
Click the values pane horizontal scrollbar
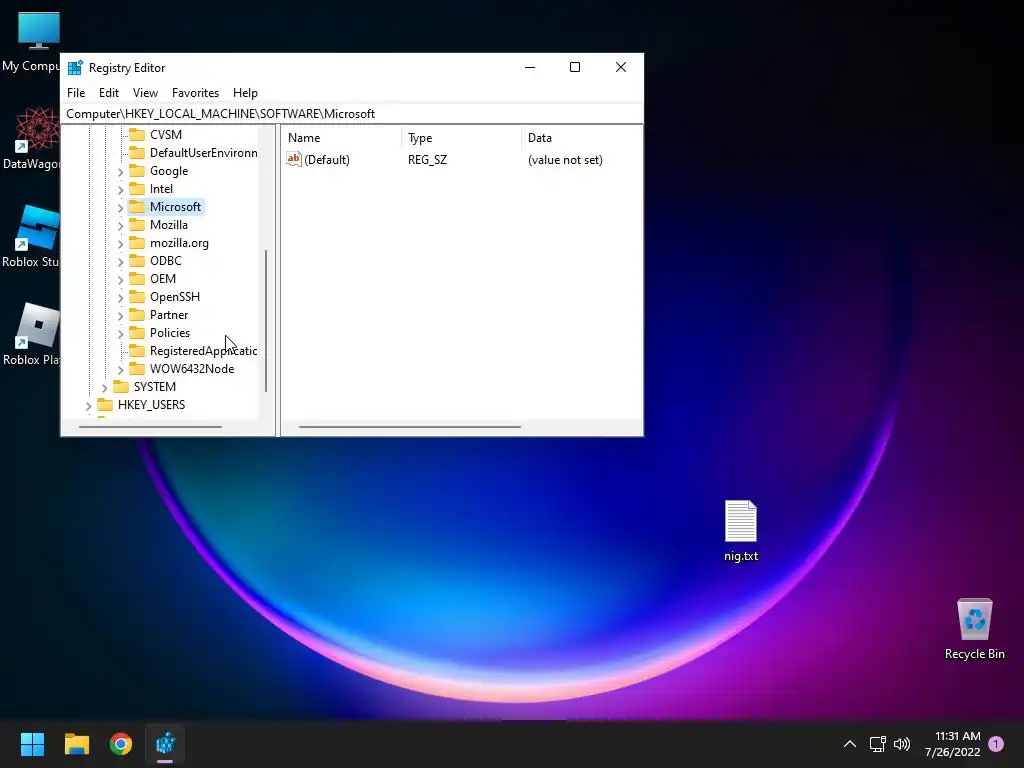(409, 427)
